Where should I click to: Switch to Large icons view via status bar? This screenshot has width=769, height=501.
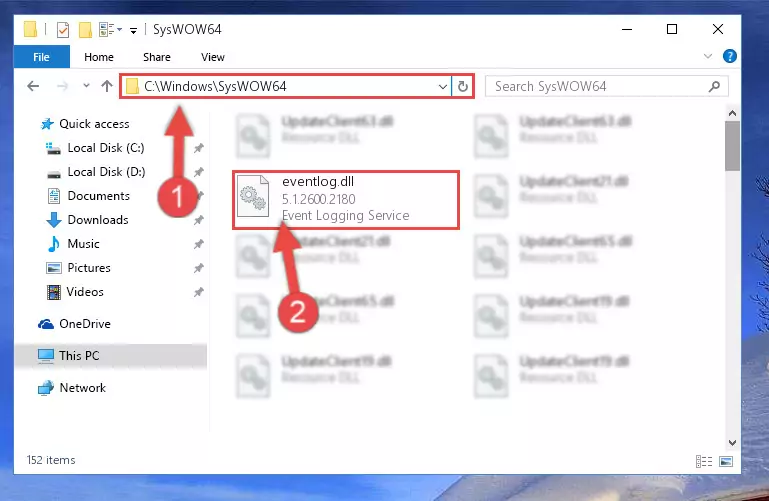726,461
